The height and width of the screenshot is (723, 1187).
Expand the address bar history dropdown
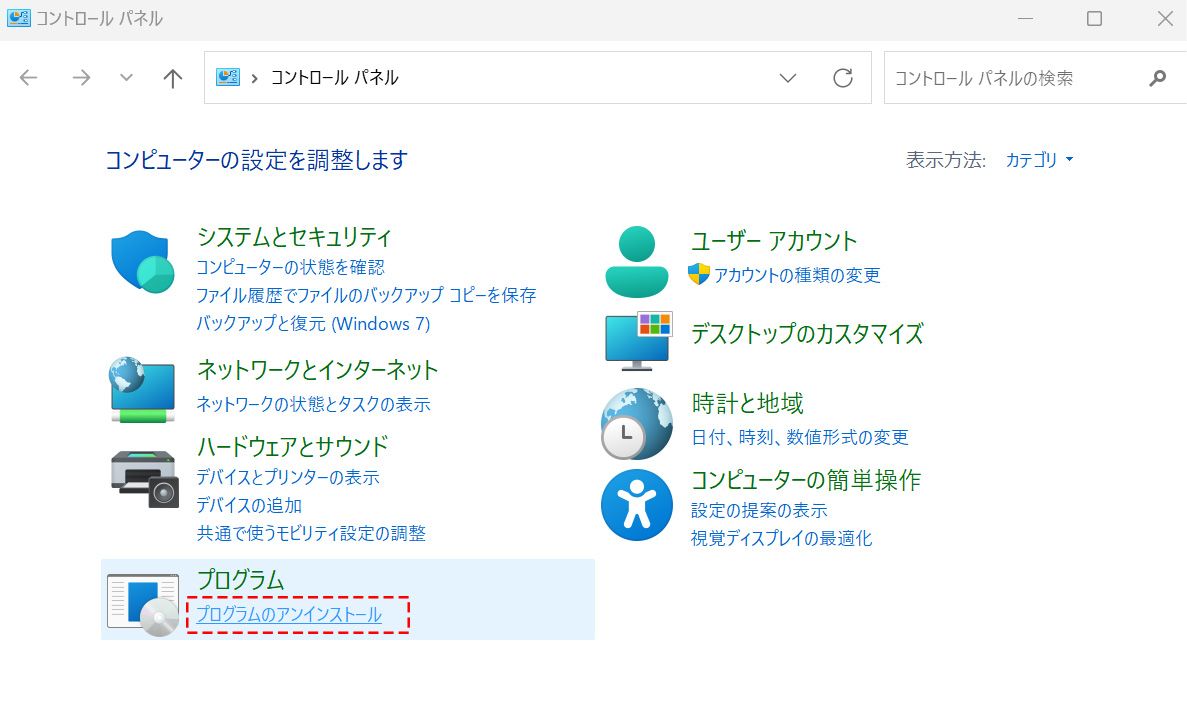788,78
